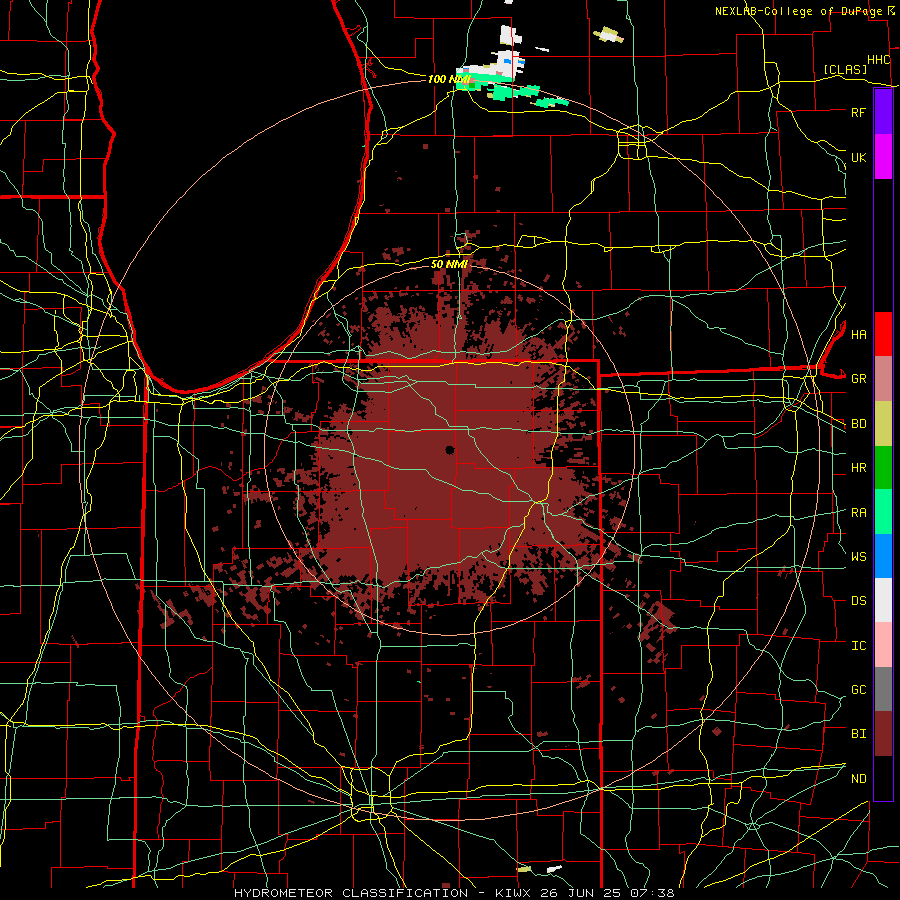Click the BD legend label
Screen dimensions: 900x900
(x=858, y=424)
